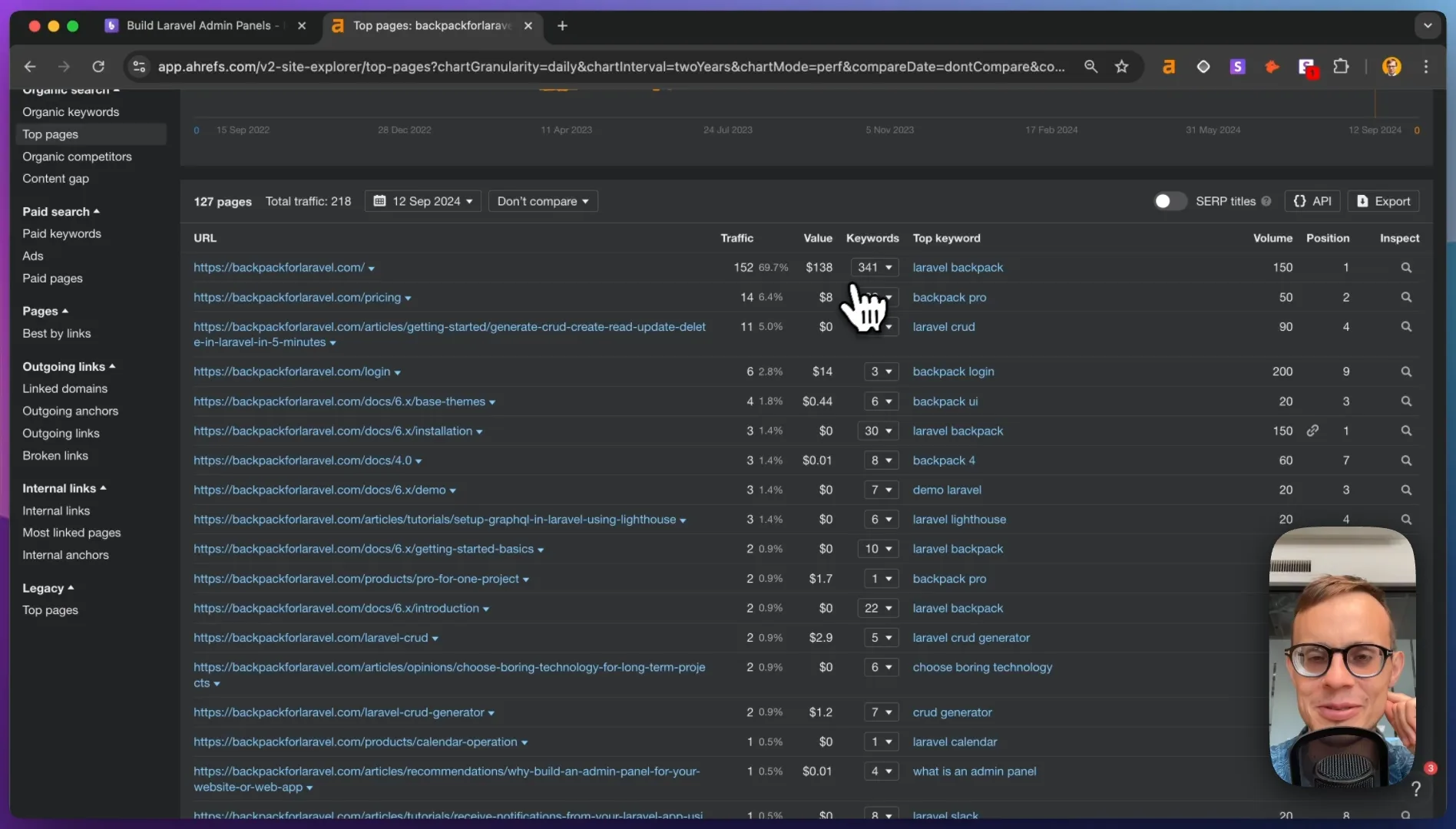Click the Export button

coord(1383,201)
